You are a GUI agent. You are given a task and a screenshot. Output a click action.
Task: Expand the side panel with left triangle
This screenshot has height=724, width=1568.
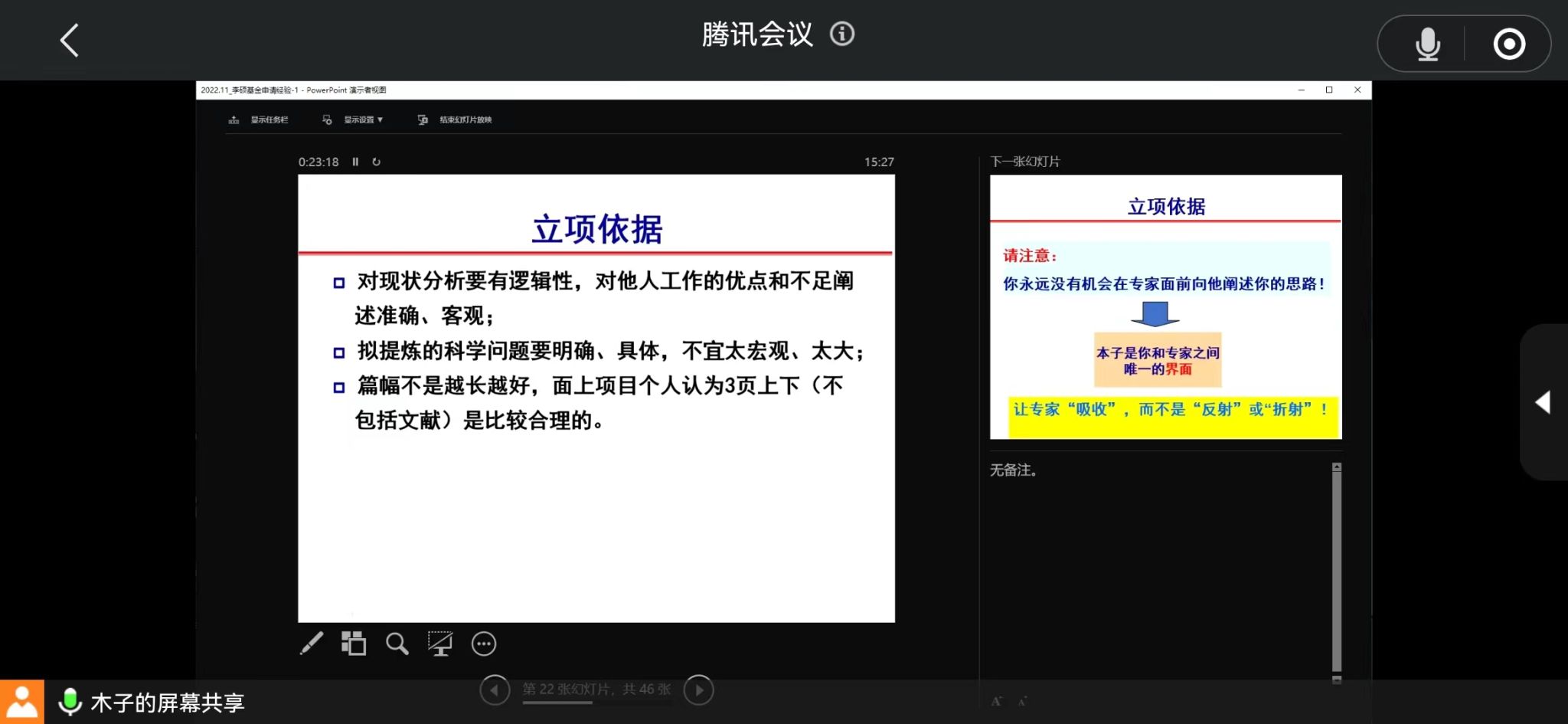pos(1543,402)
